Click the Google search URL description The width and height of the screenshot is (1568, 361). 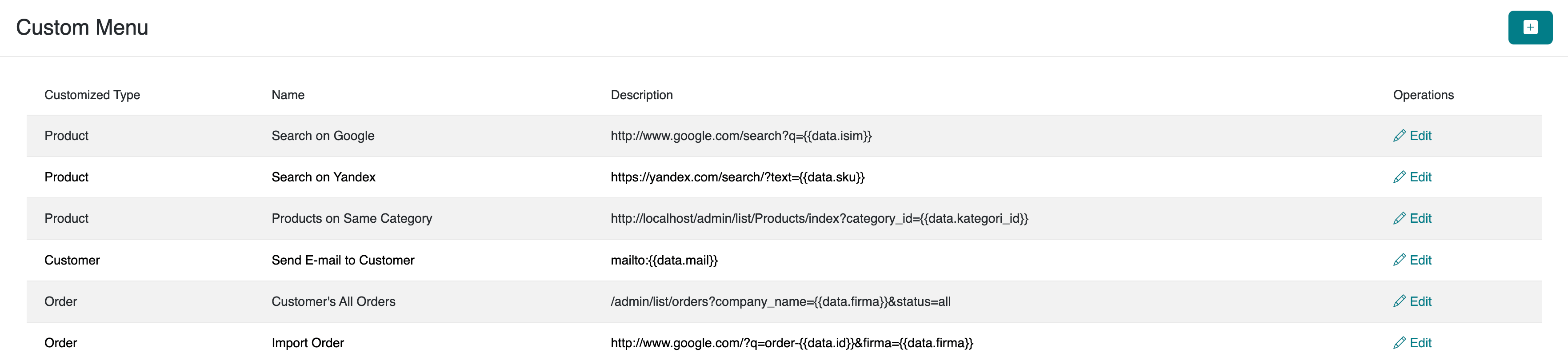click(x=741, y=136)
